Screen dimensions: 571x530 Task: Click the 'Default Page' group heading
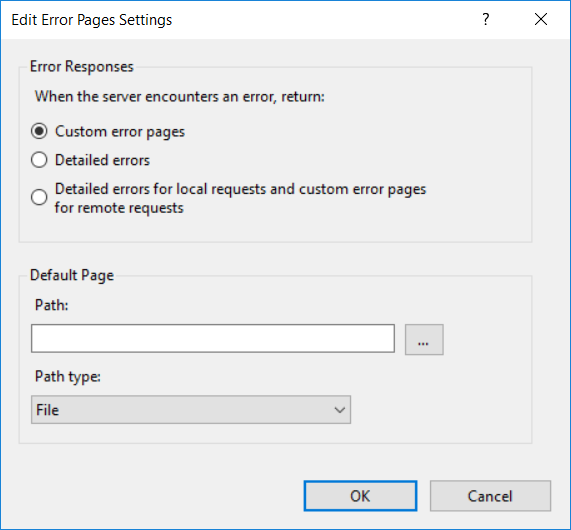pos(72,275)
